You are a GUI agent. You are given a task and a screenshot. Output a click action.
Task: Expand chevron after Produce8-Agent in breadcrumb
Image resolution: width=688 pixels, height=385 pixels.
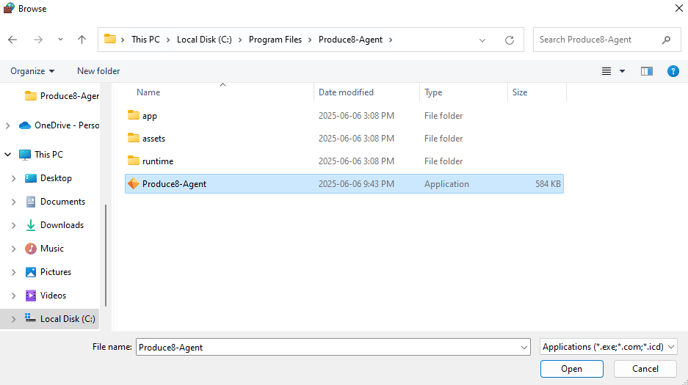click(x=390, y=40)
